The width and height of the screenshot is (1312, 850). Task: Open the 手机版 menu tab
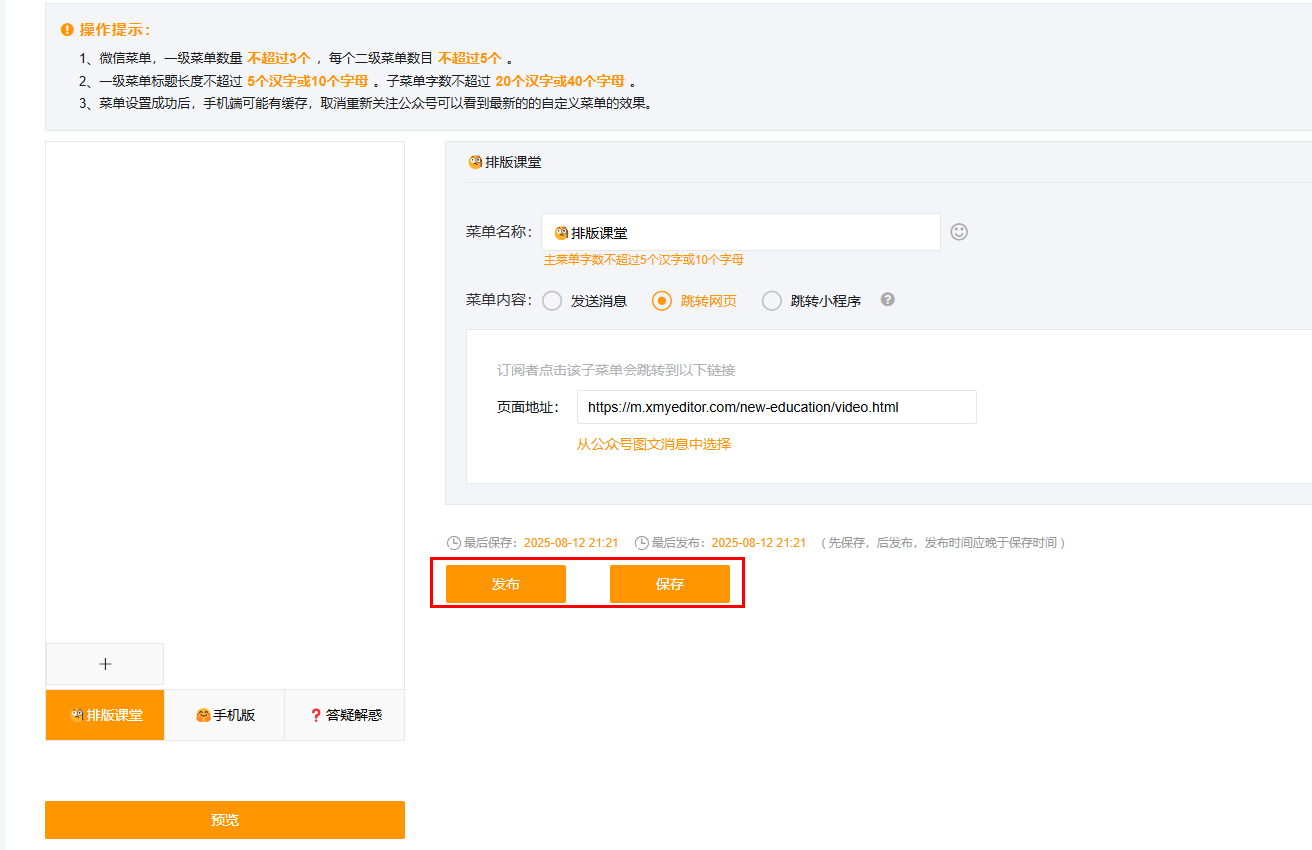click(225, 715)
